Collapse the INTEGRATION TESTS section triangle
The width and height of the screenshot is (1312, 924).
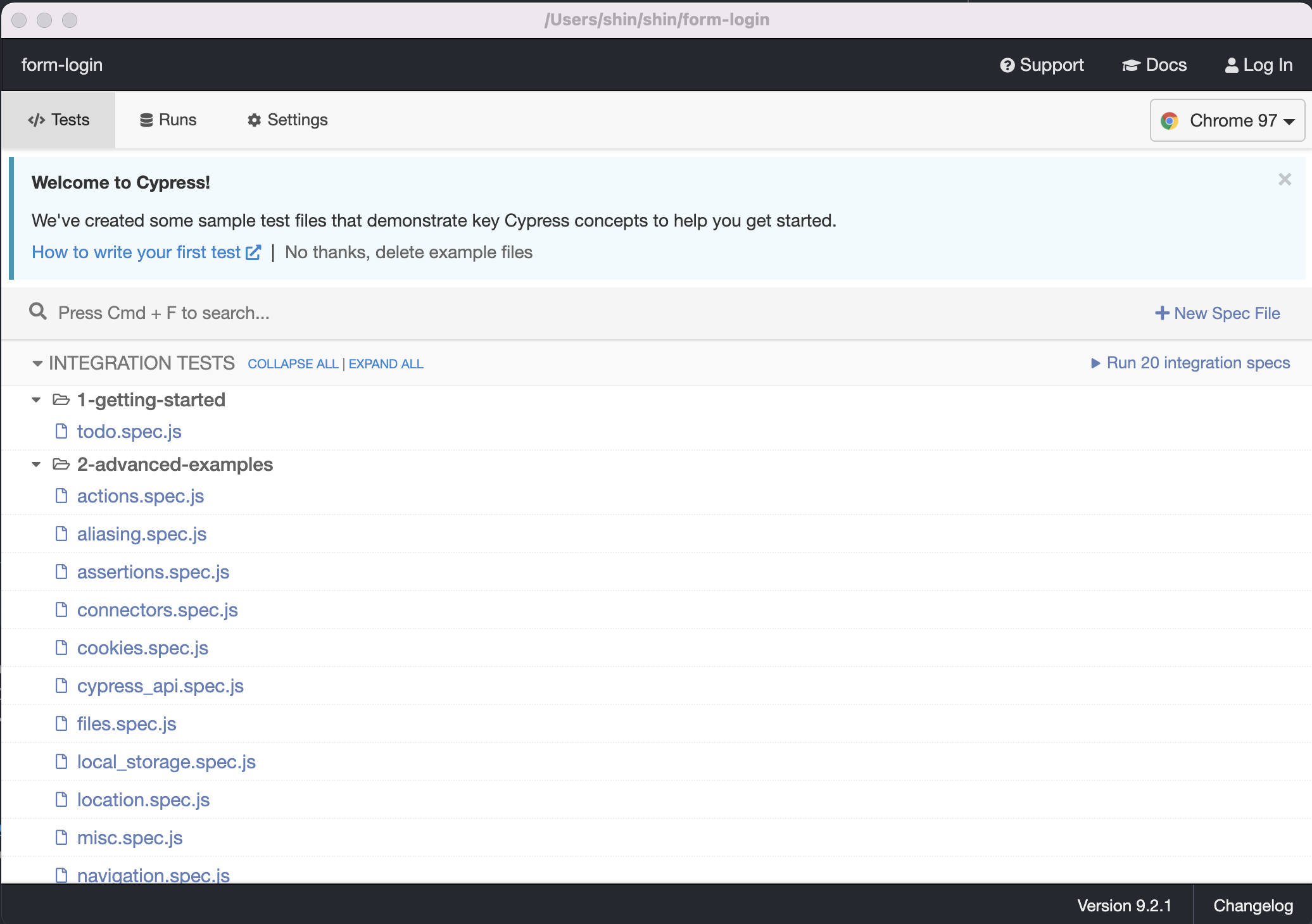tap(37, 363)
